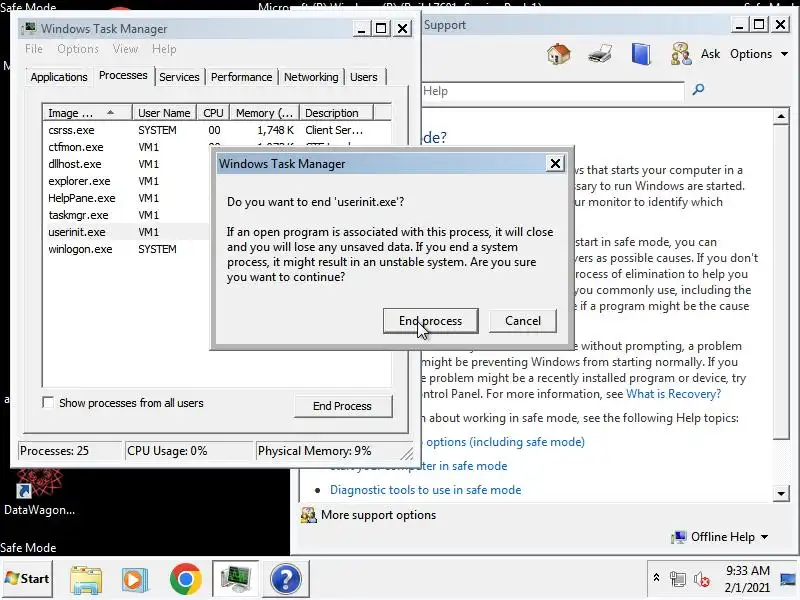Open options (including safe mode) link

point(505,442)
